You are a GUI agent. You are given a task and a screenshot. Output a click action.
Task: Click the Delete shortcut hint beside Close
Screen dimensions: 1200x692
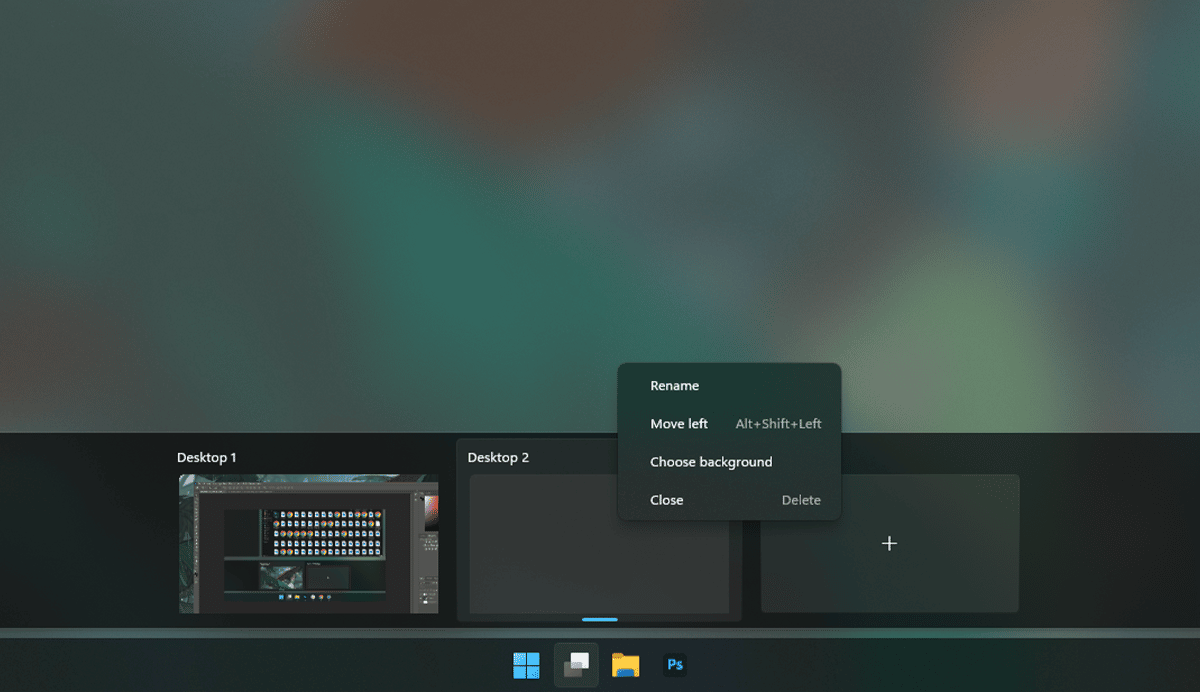pos(801,500)
